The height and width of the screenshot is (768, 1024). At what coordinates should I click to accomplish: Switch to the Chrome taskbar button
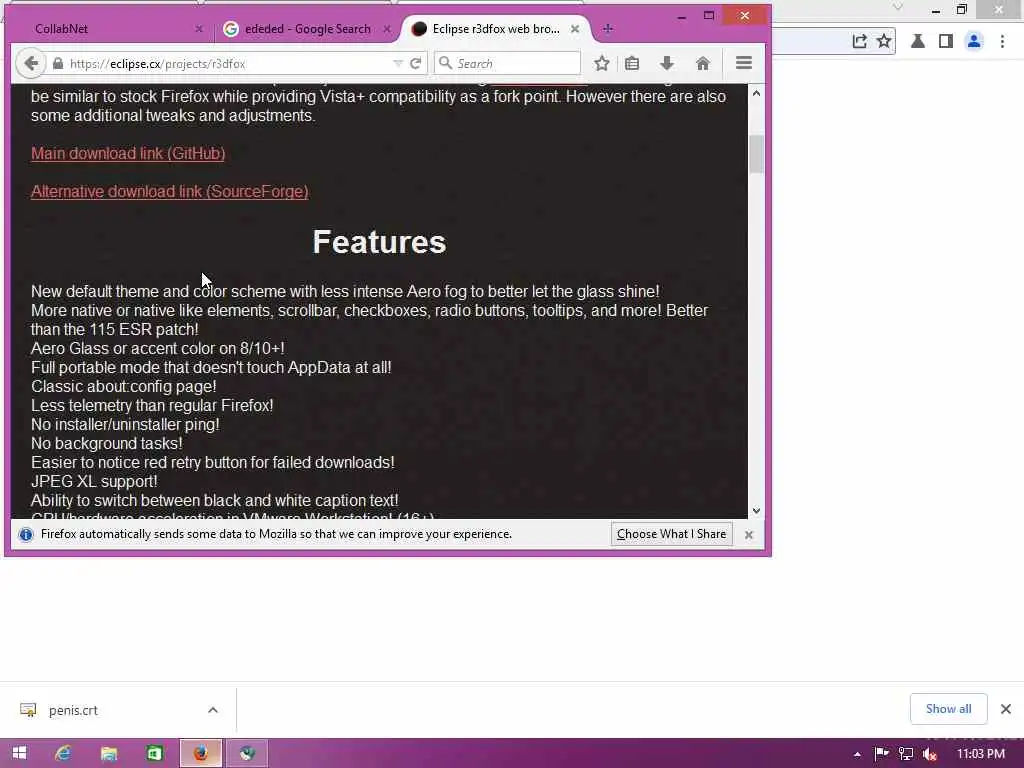click(247, 754)
